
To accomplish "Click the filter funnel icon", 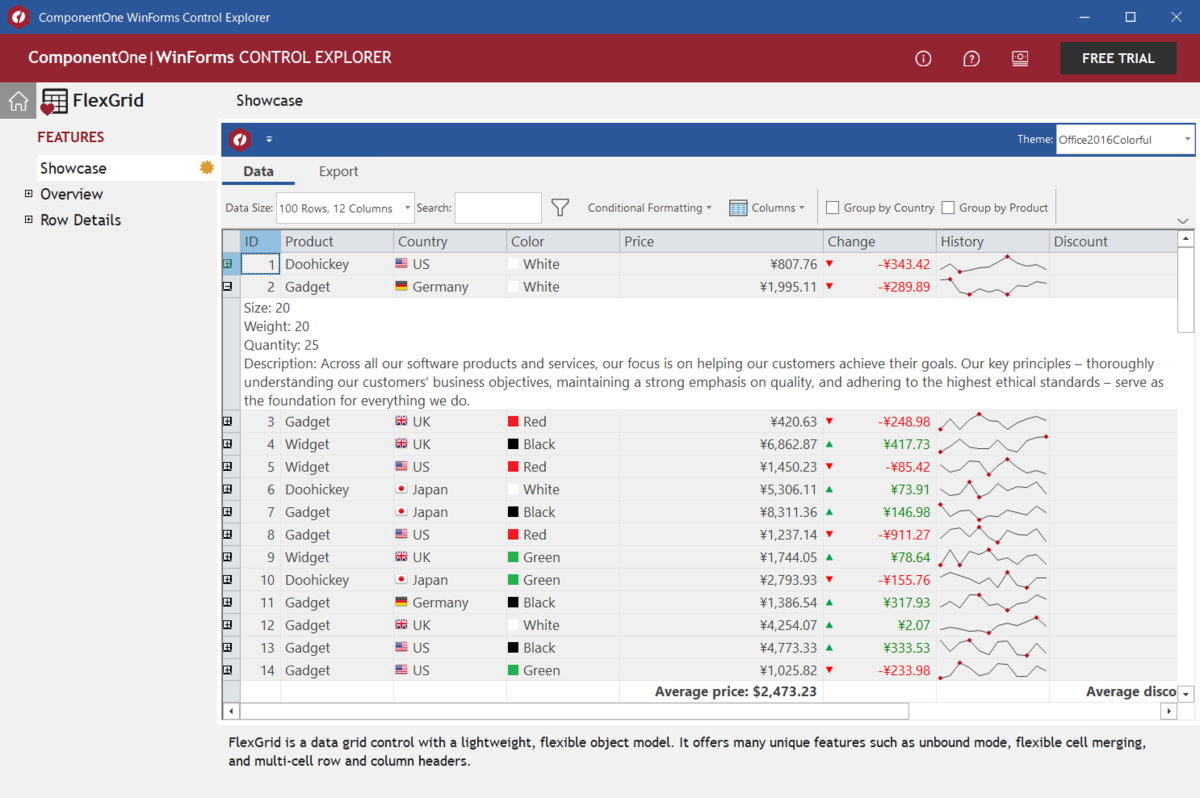I will [x=560, y=208].
